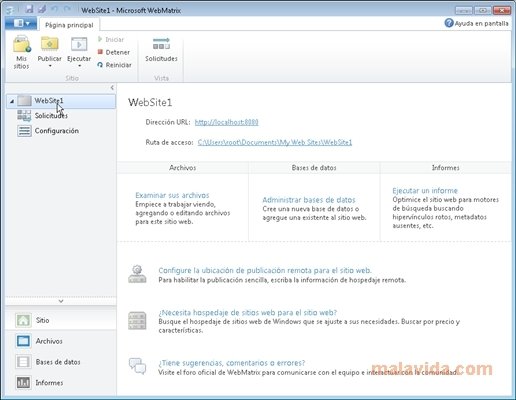This screenshot has width=516, height=400.
Task: Select Configuración in the tree
Action: click(57, 131)
